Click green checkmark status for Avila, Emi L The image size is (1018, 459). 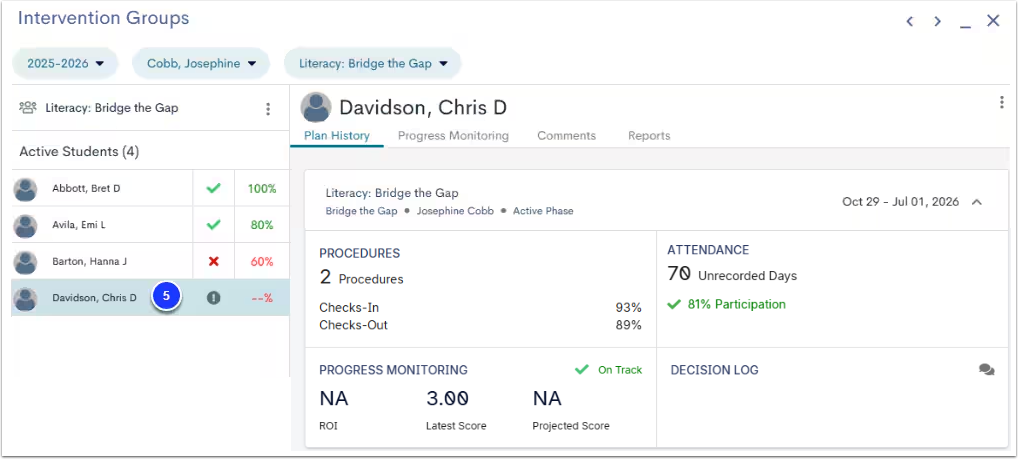click(x=214, y=225)
